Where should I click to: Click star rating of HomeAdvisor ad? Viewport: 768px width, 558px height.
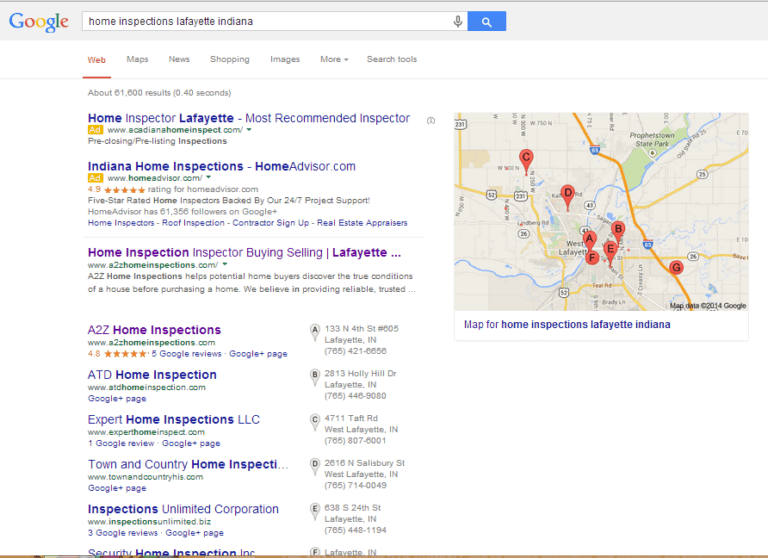(124, 190)
